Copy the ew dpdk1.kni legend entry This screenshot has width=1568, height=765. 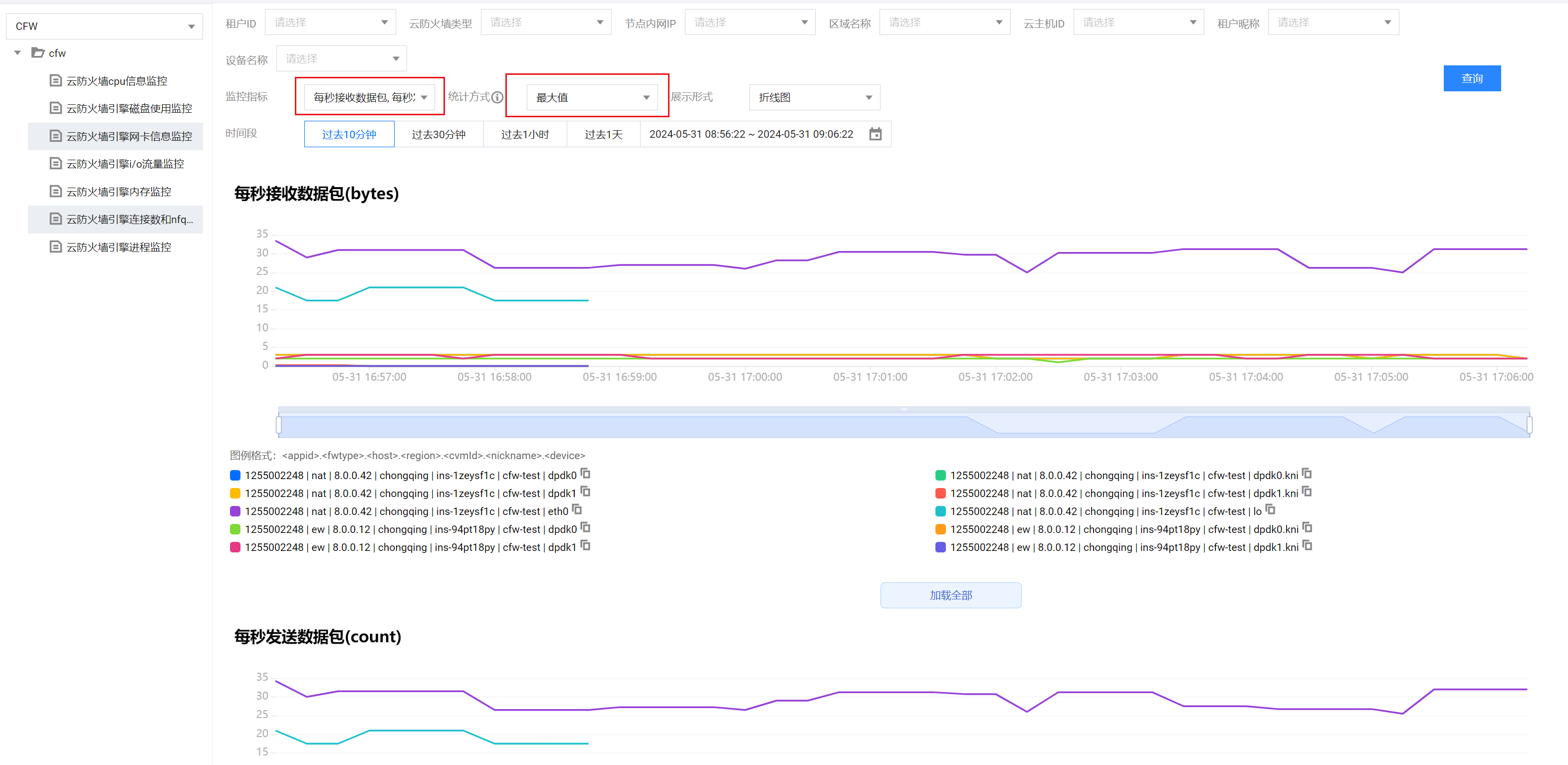[x=1307, y=546]
